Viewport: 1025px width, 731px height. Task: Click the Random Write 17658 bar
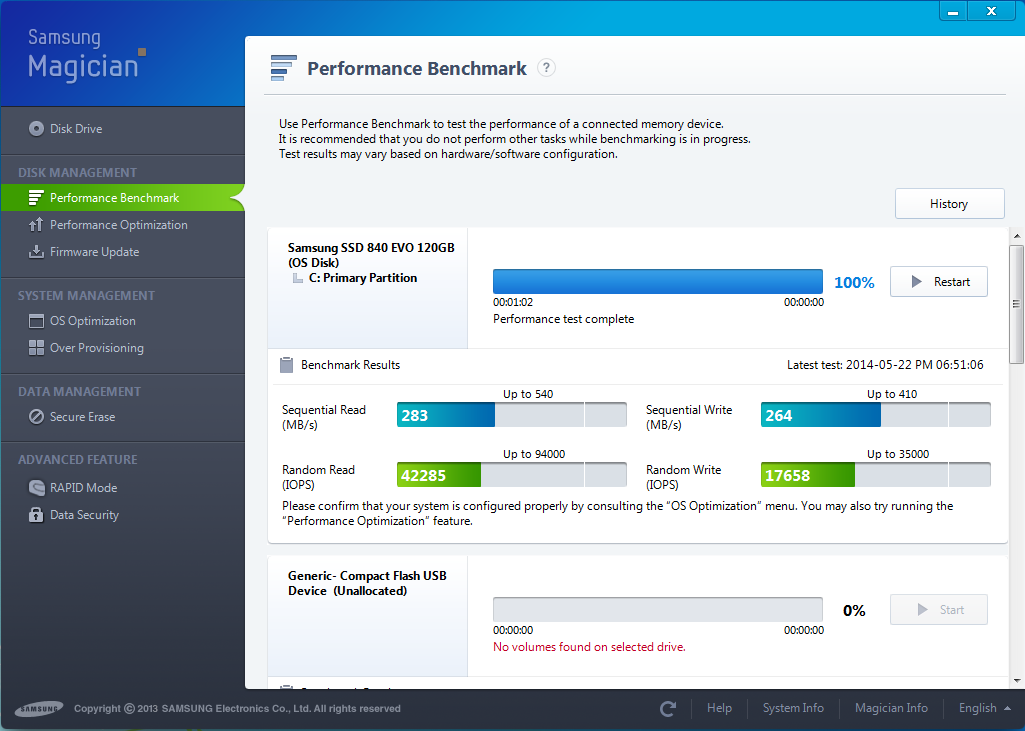[876, 475]
